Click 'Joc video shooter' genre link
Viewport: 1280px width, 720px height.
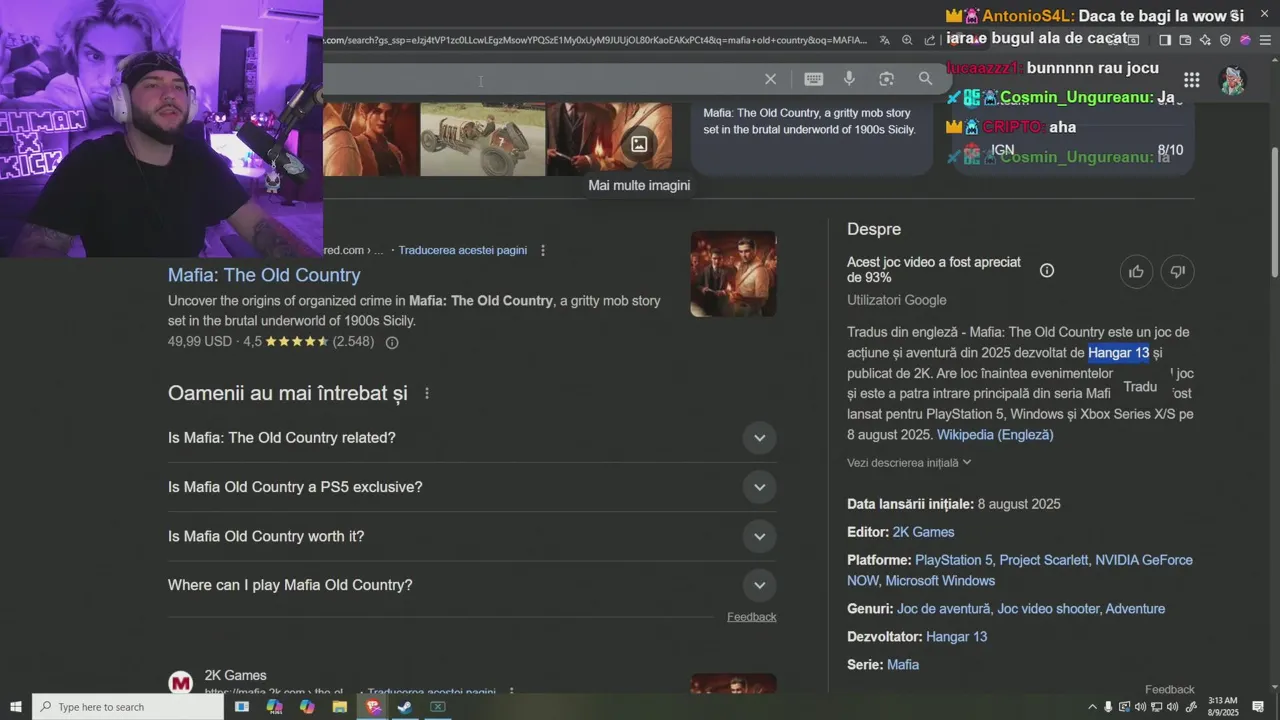[x=1048, y=608]
